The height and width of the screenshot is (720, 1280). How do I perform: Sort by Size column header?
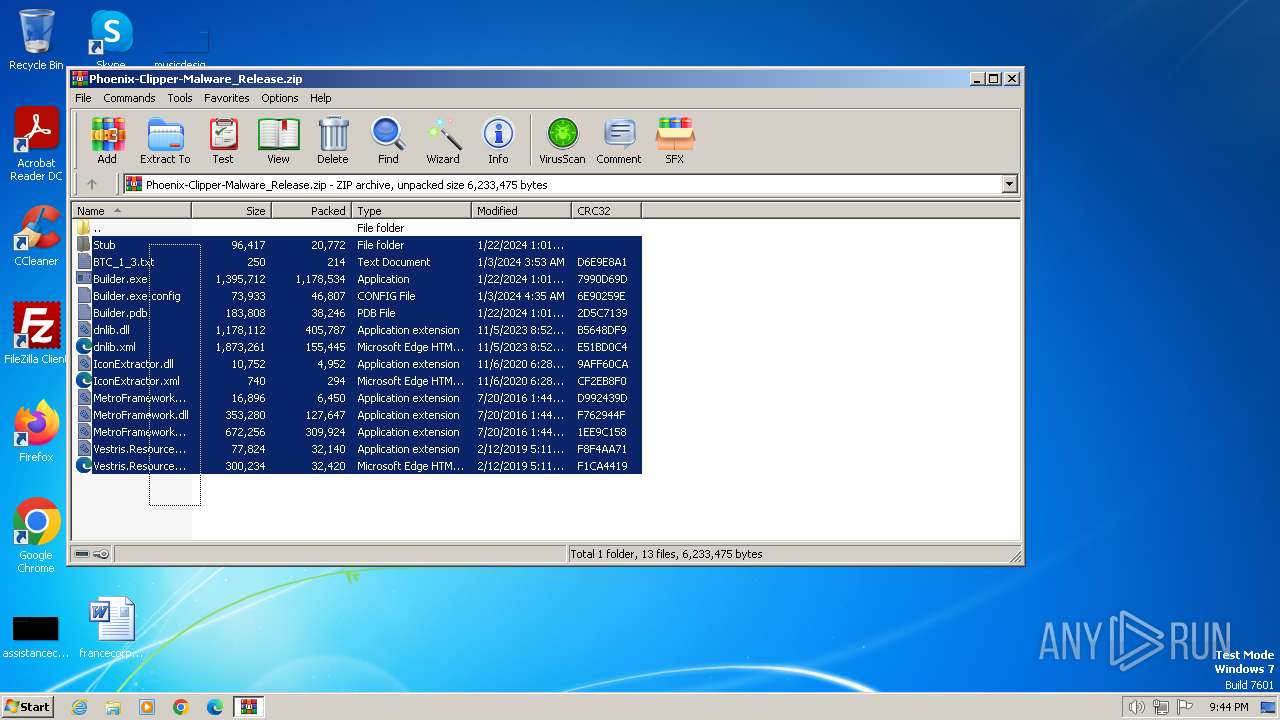tap(231, 211)
